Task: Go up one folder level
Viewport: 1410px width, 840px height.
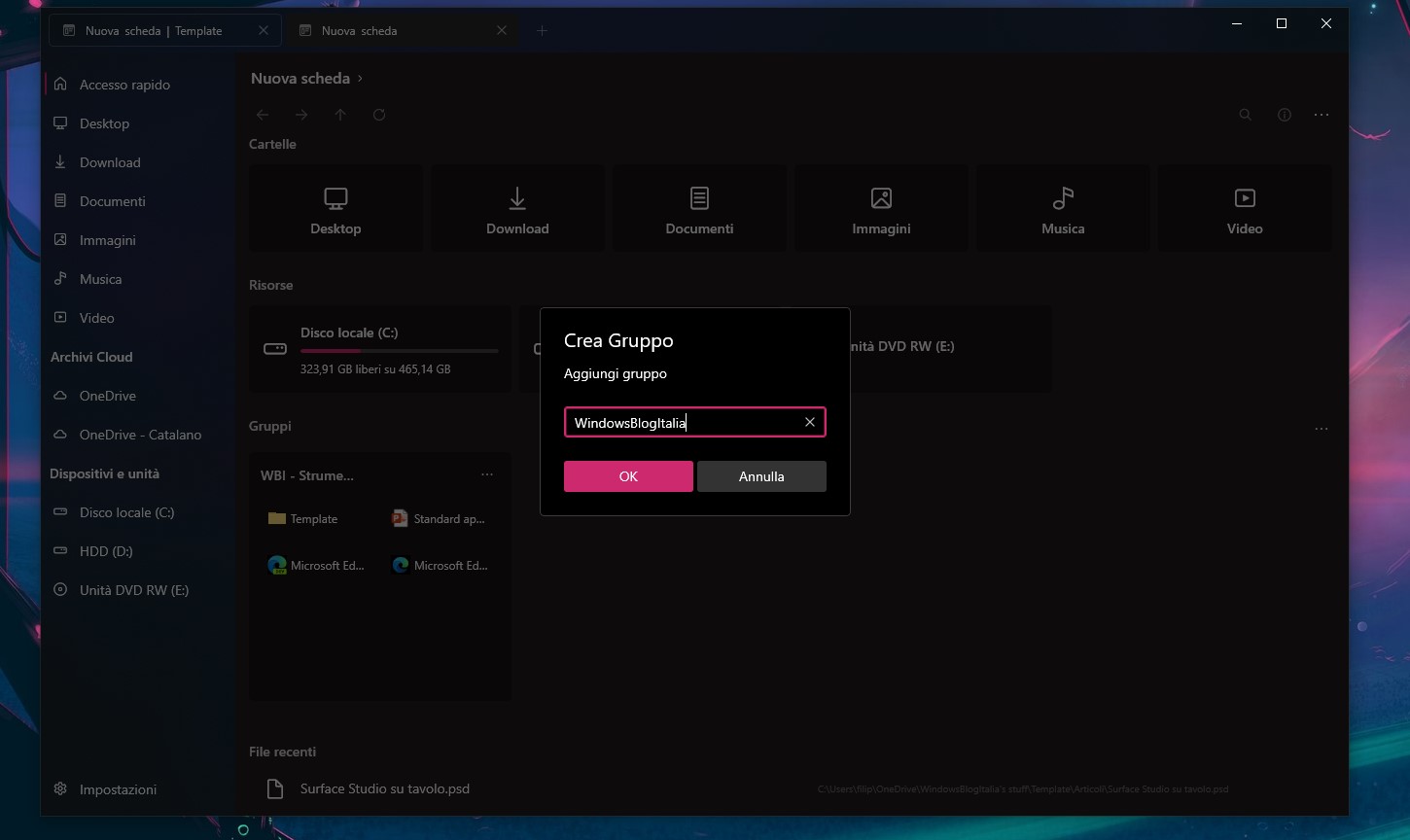Action: coord(340,115)
